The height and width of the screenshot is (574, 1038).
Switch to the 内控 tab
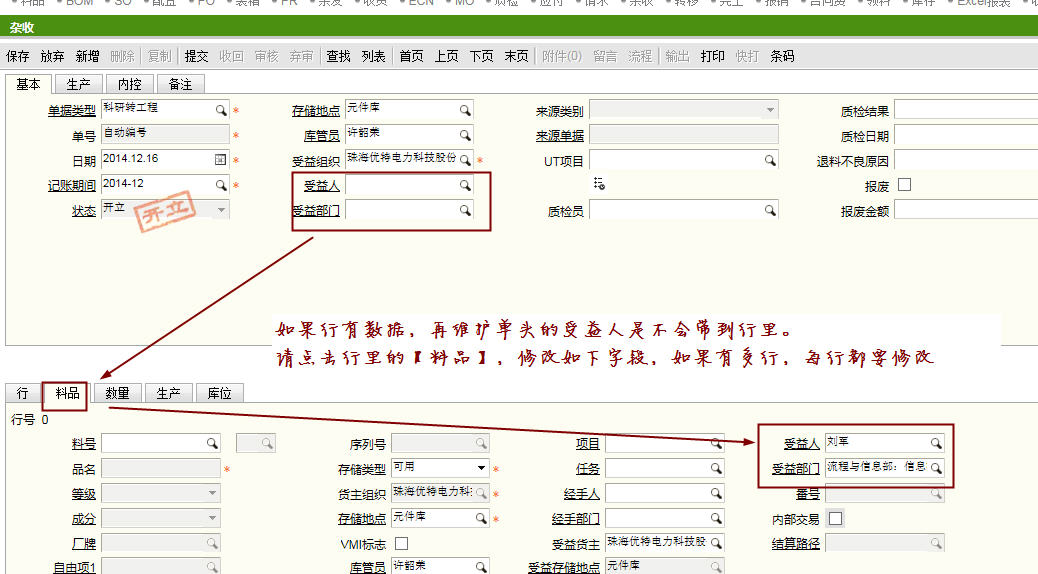click(130, 84)
